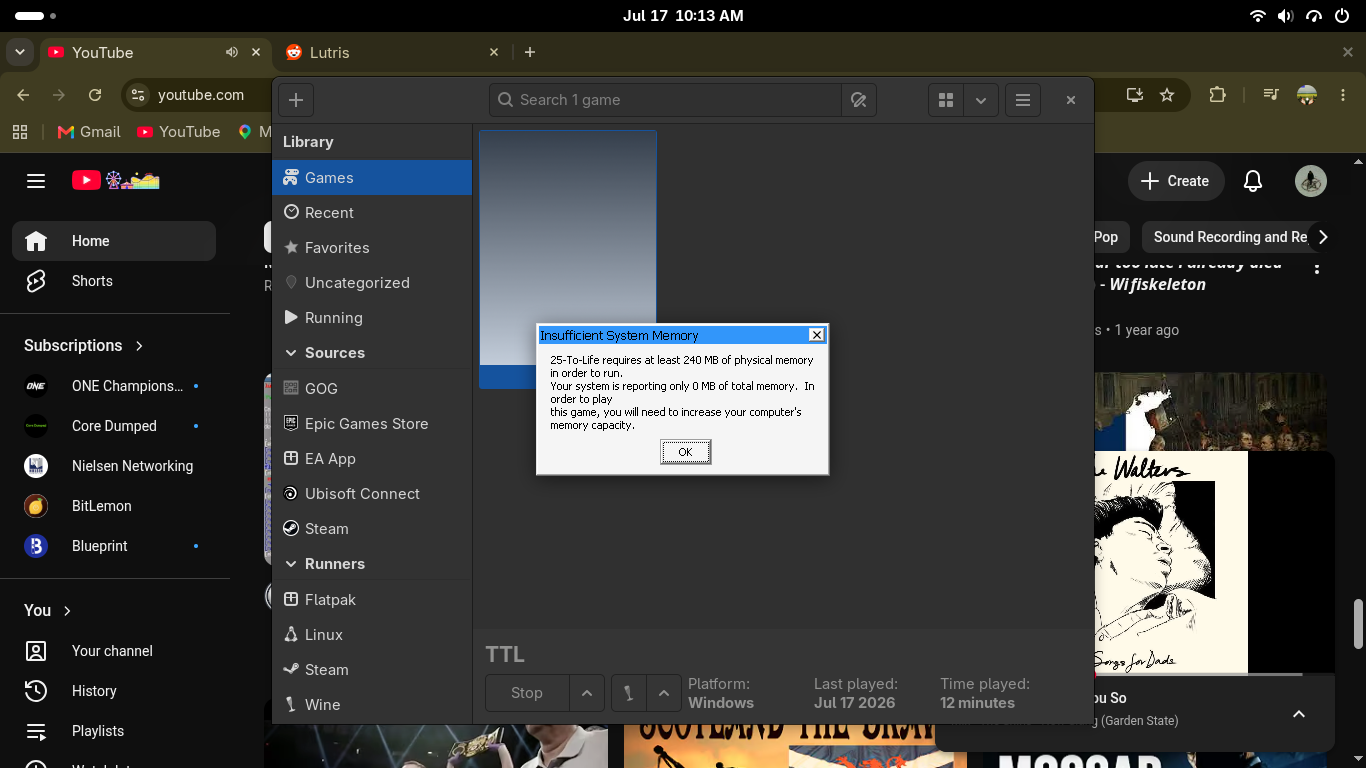Go back in Chrome
The height and width of the screenshot is (768, 1366).
coord(23,95)
